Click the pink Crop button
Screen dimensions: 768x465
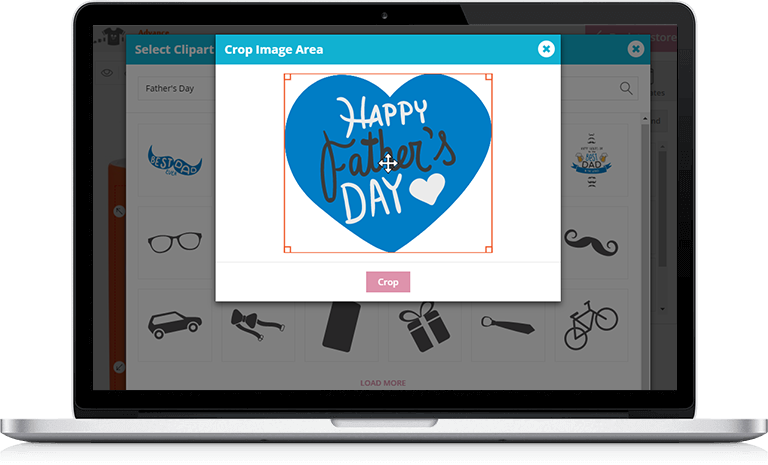[x=387, y=282]
